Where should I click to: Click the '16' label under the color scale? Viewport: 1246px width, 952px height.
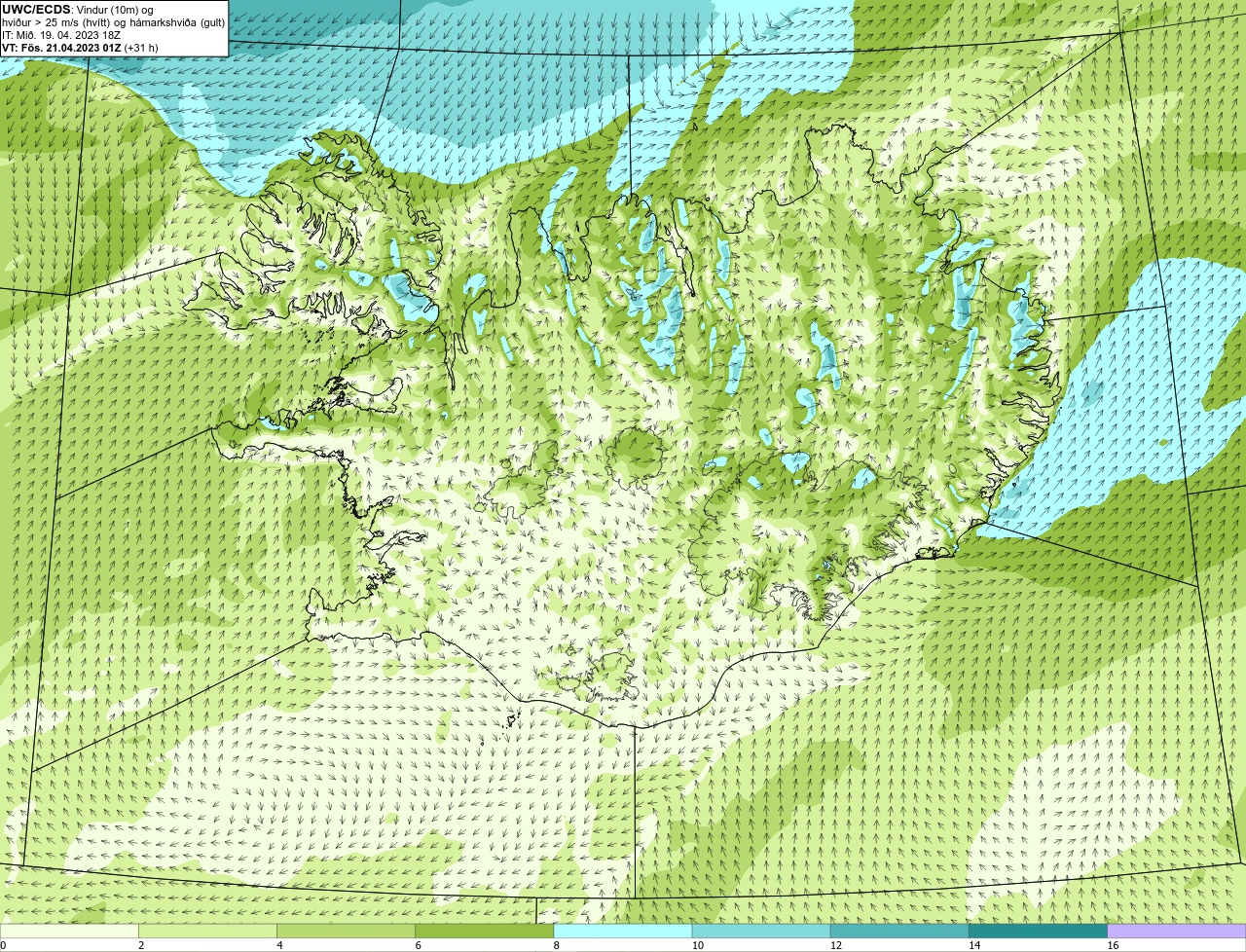[x=1112, y=945]
